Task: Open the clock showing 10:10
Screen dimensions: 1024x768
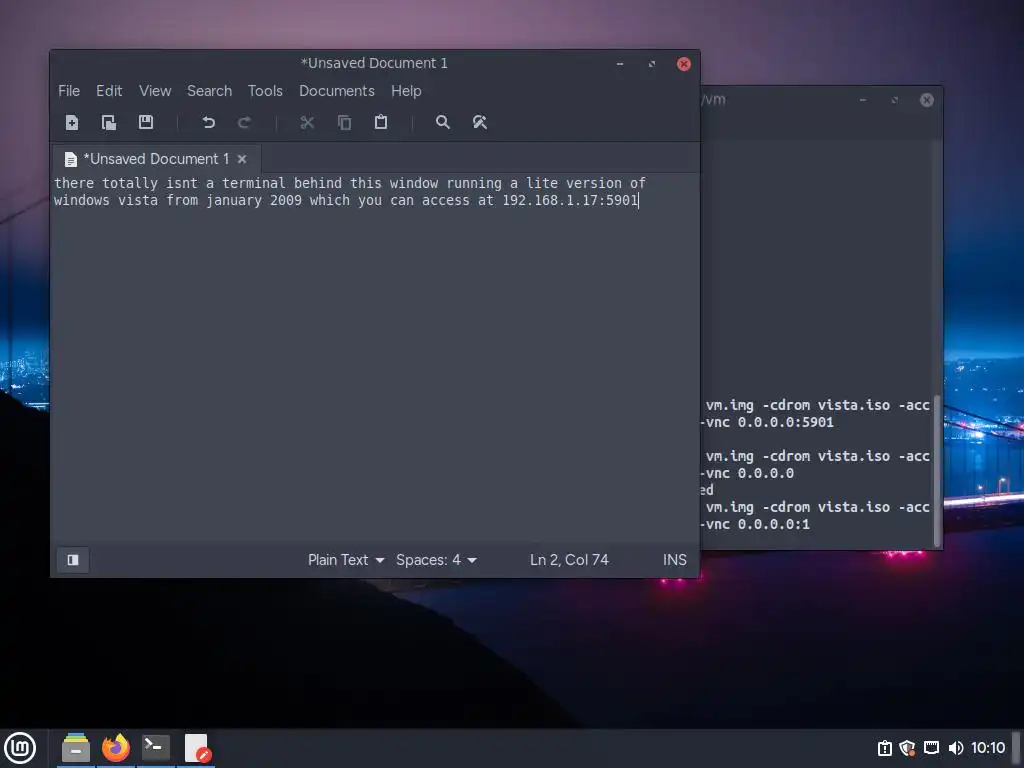Action: (987, 748)
